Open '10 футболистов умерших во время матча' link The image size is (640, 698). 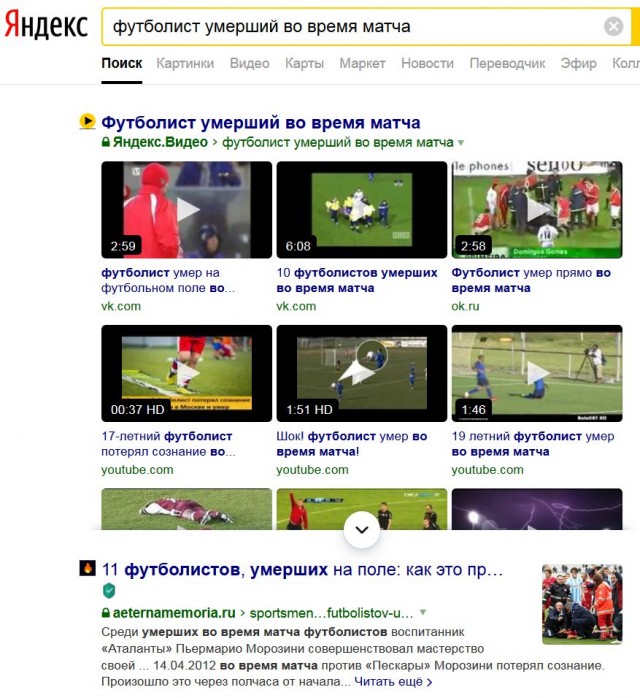point(357,280)
